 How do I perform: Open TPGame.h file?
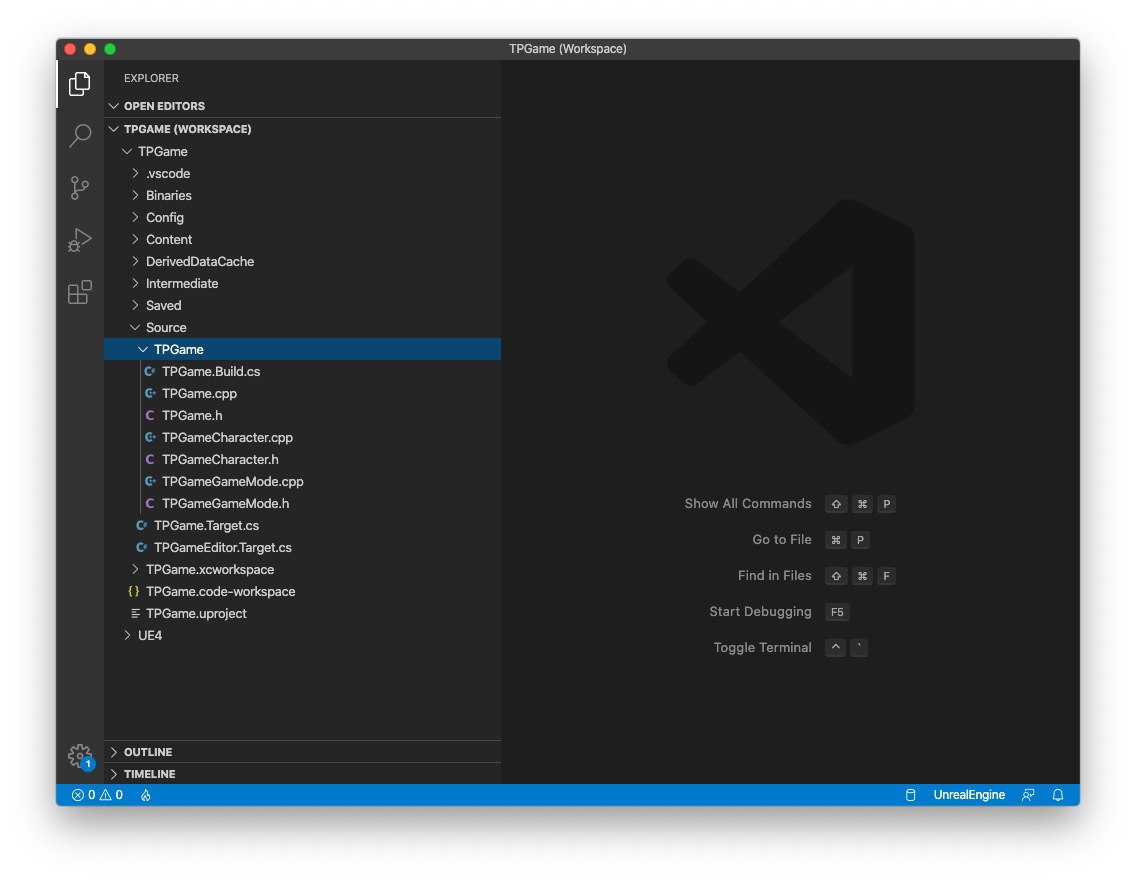coord(302,416)
